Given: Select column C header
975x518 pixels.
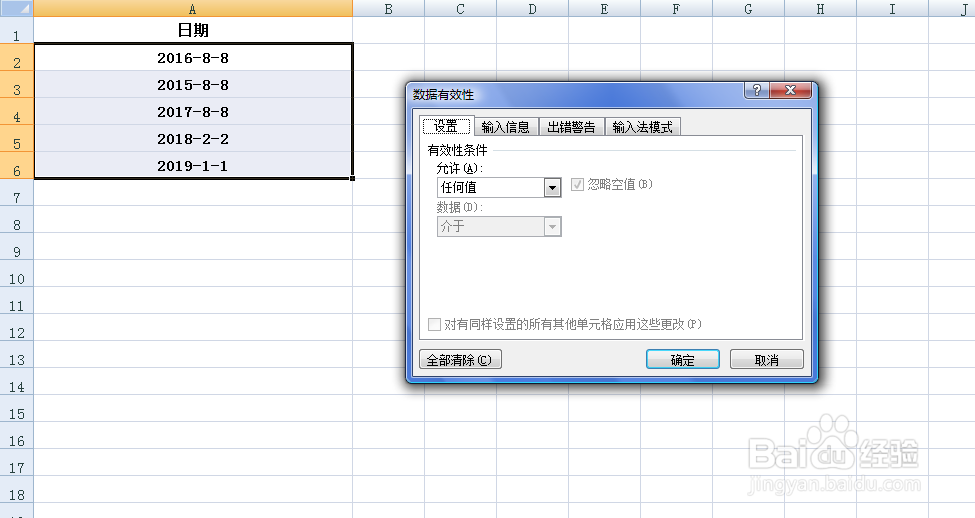Looking at the screenshot, I should (460, 9).
